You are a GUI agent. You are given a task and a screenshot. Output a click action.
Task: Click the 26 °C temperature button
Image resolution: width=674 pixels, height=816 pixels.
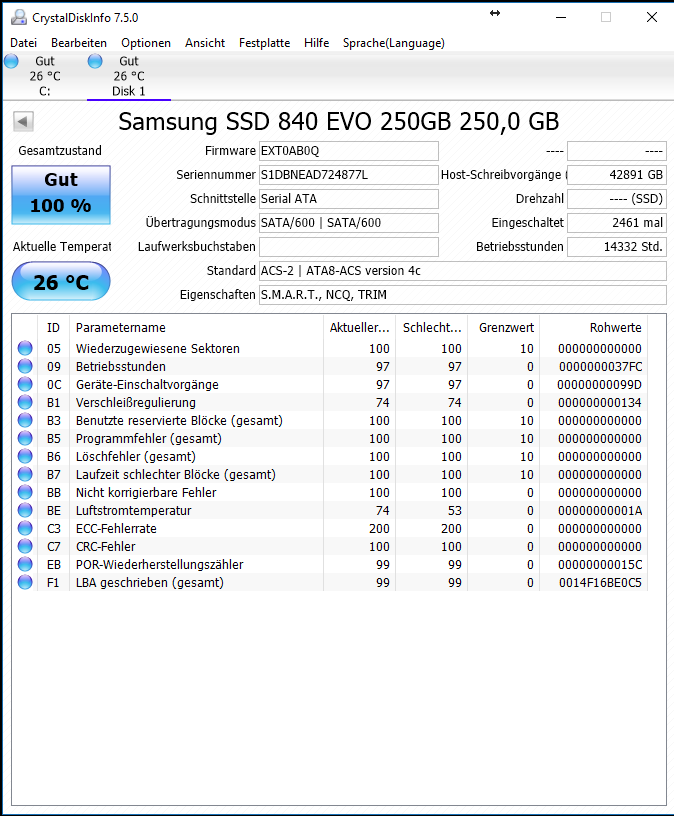pyautogui.click(x=61, y=282)
